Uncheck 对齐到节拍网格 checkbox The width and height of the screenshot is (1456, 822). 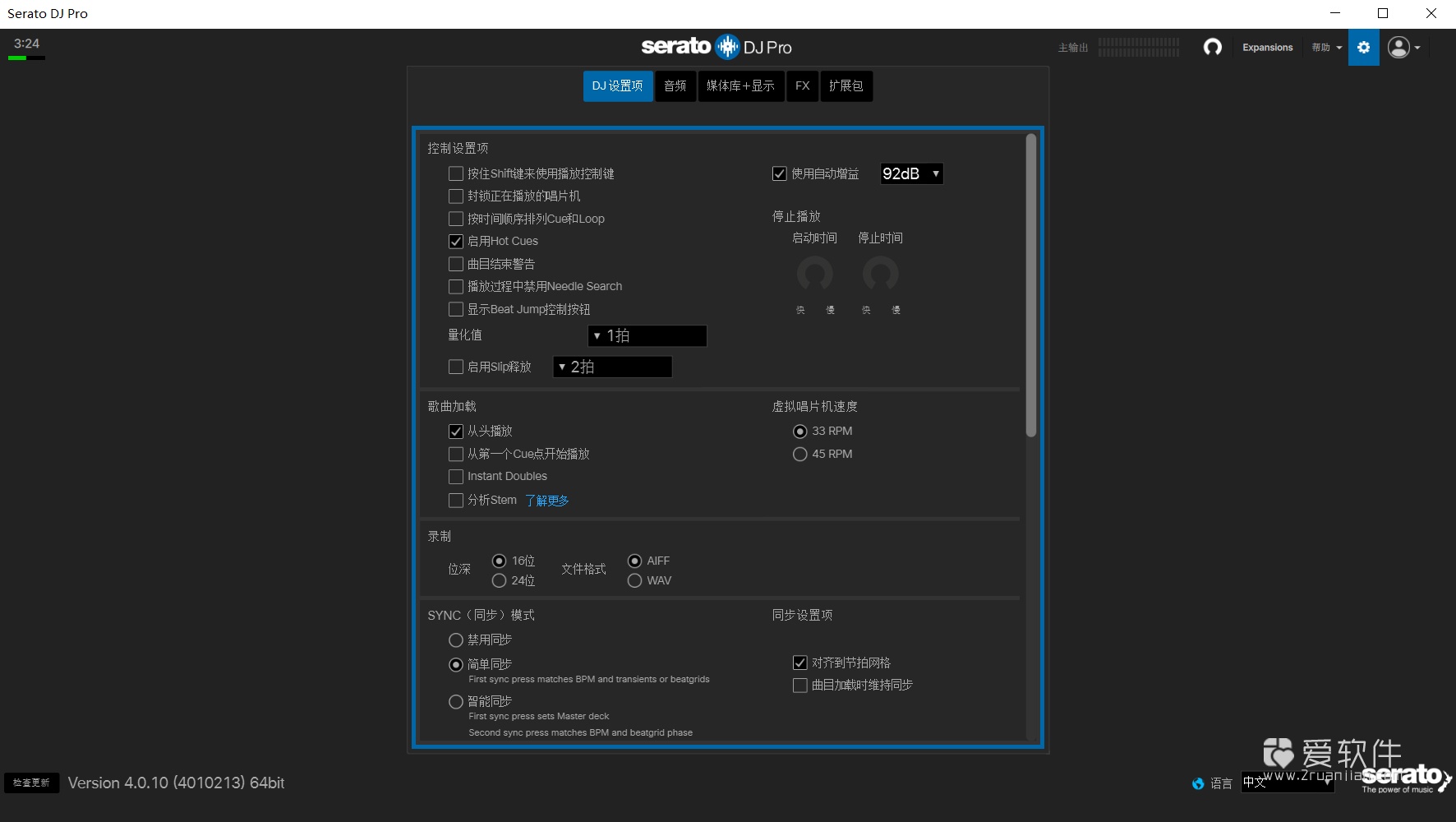tap(799, 663)
